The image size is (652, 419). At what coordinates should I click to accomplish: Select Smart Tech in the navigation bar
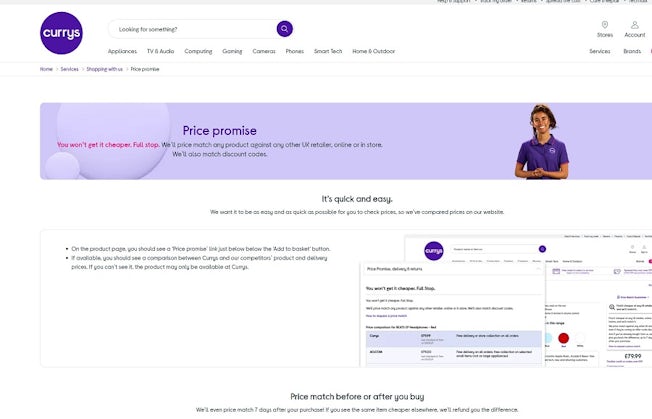pyautogui.click(x=327, y=51)
